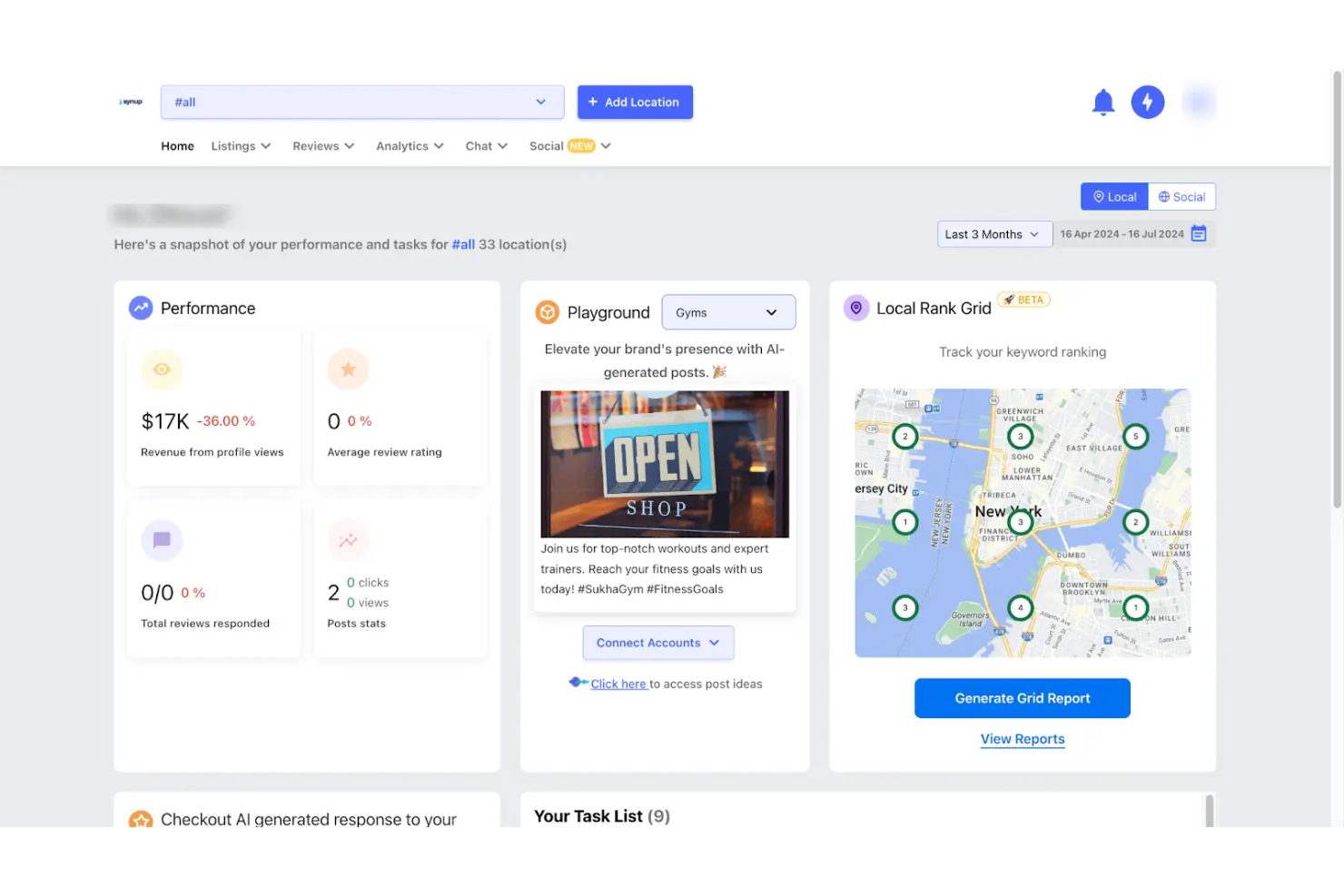Click the revenue eye icon in Performance
This screenshot has width=1344, height=896.
[162, 369]
